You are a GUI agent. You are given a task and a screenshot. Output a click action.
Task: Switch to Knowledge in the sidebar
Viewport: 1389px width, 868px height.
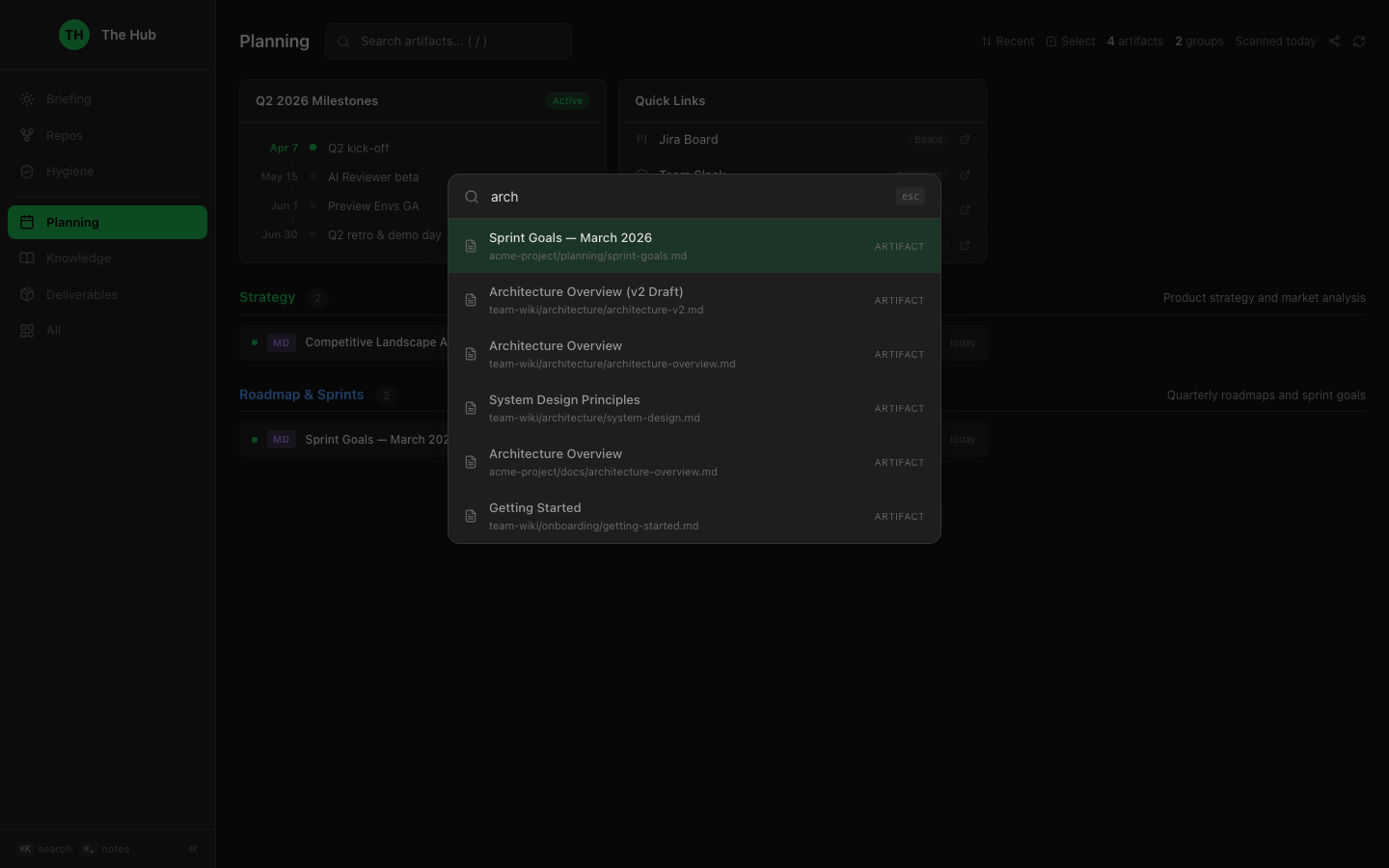[x=78, y=258]
